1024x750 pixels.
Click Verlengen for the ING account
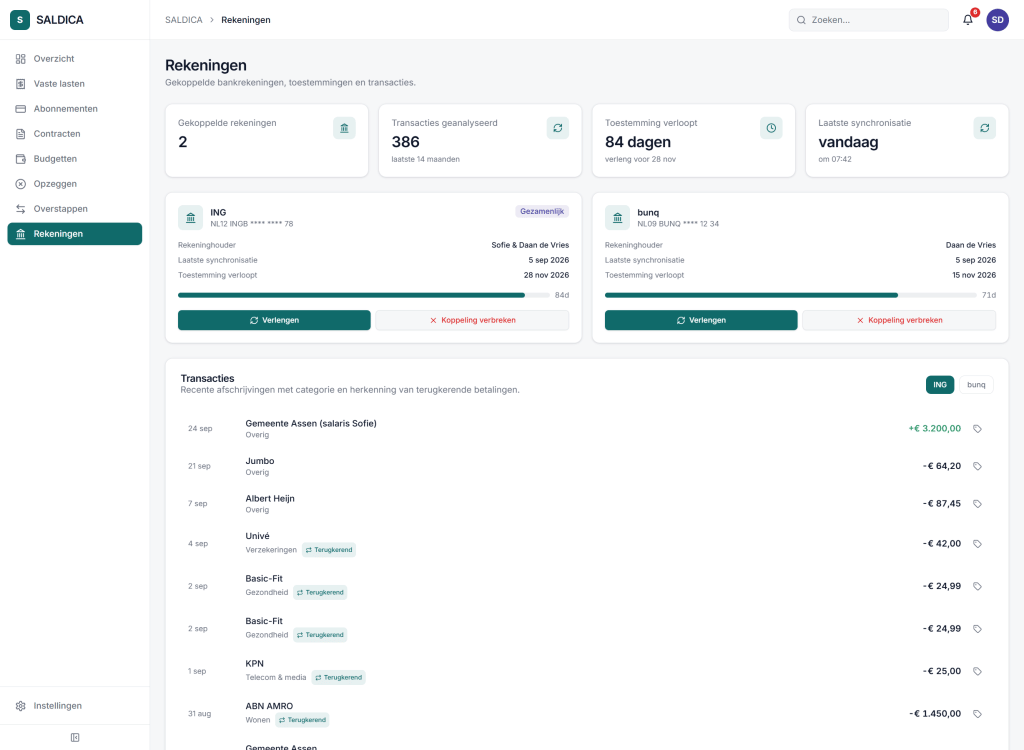tap(274, 320)
